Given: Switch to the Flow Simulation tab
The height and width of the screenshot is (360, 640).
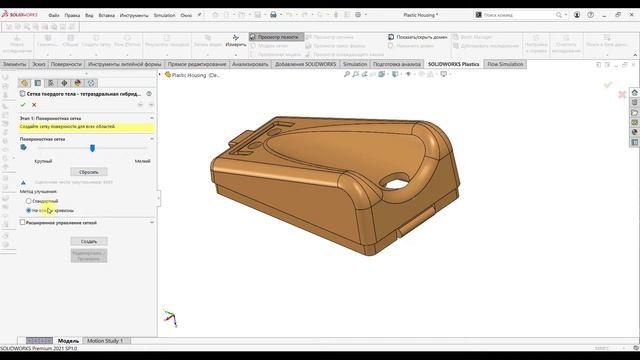Looking at the screenshot, I should tap(505, 64).
